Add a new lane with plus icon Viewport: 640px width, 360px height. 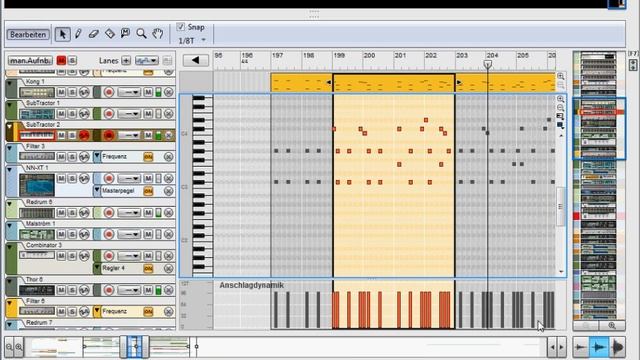pos(126,61)
